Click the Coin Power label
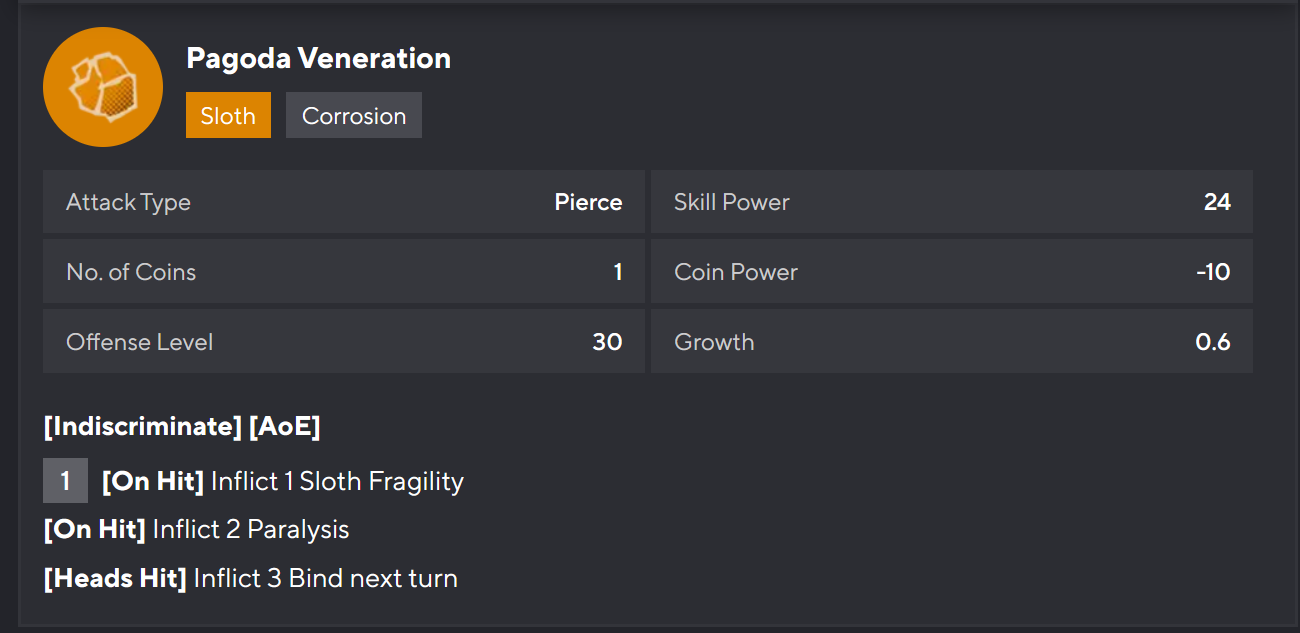Screen dimensions: 1300x633 (x=736, y=272)
